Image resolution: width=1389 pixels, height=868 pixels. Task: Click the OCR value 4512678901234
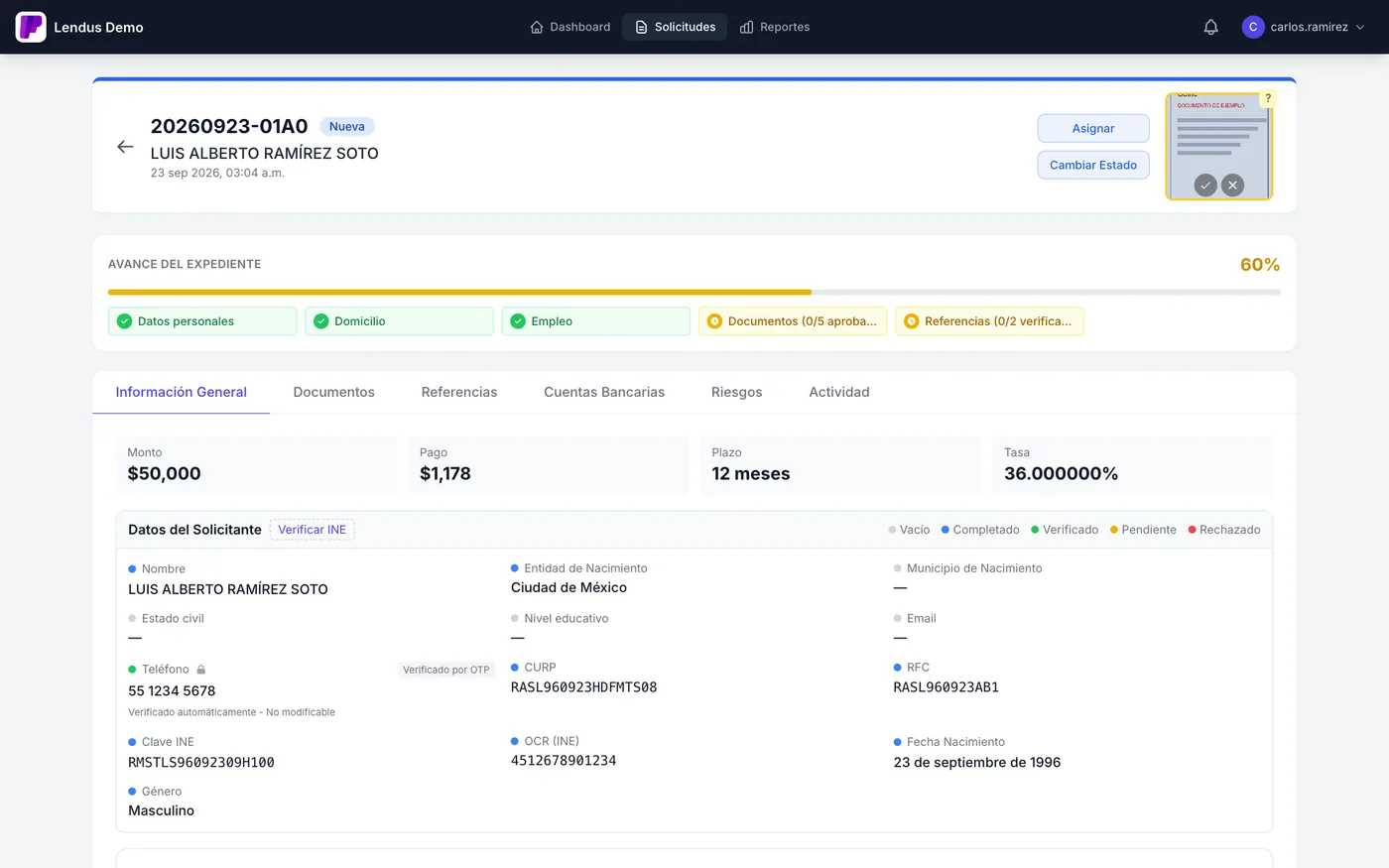564,761
